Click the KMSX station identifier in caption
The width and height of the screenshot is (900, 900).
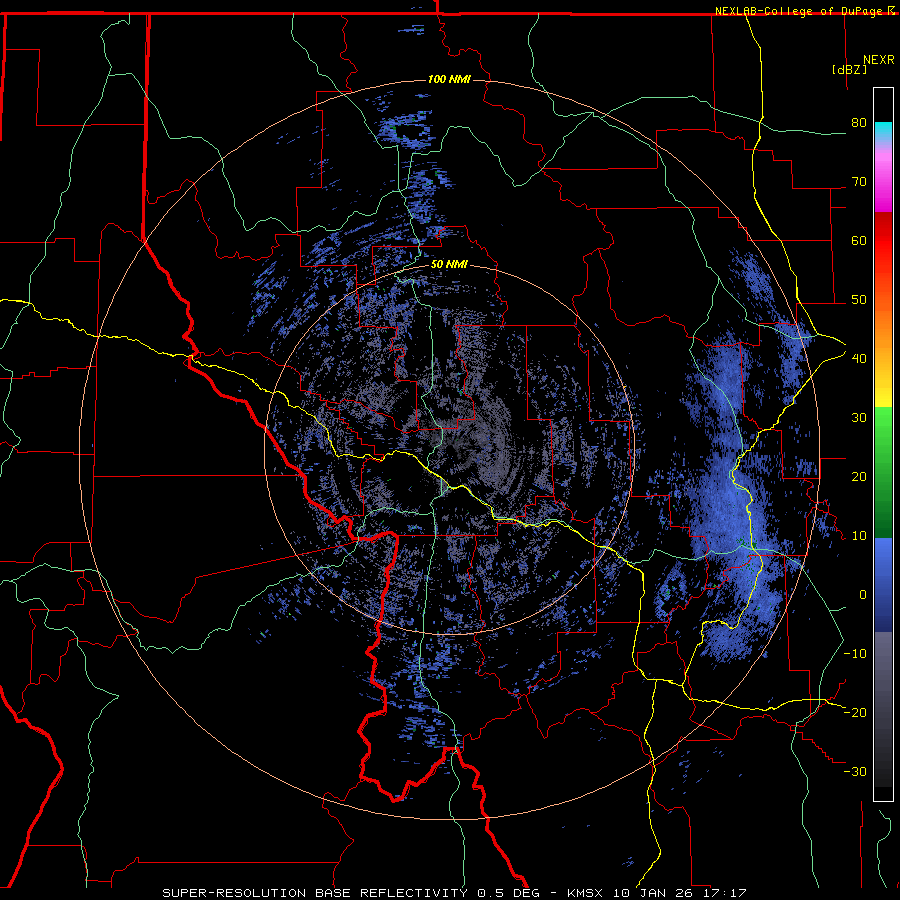coord(585,893)
